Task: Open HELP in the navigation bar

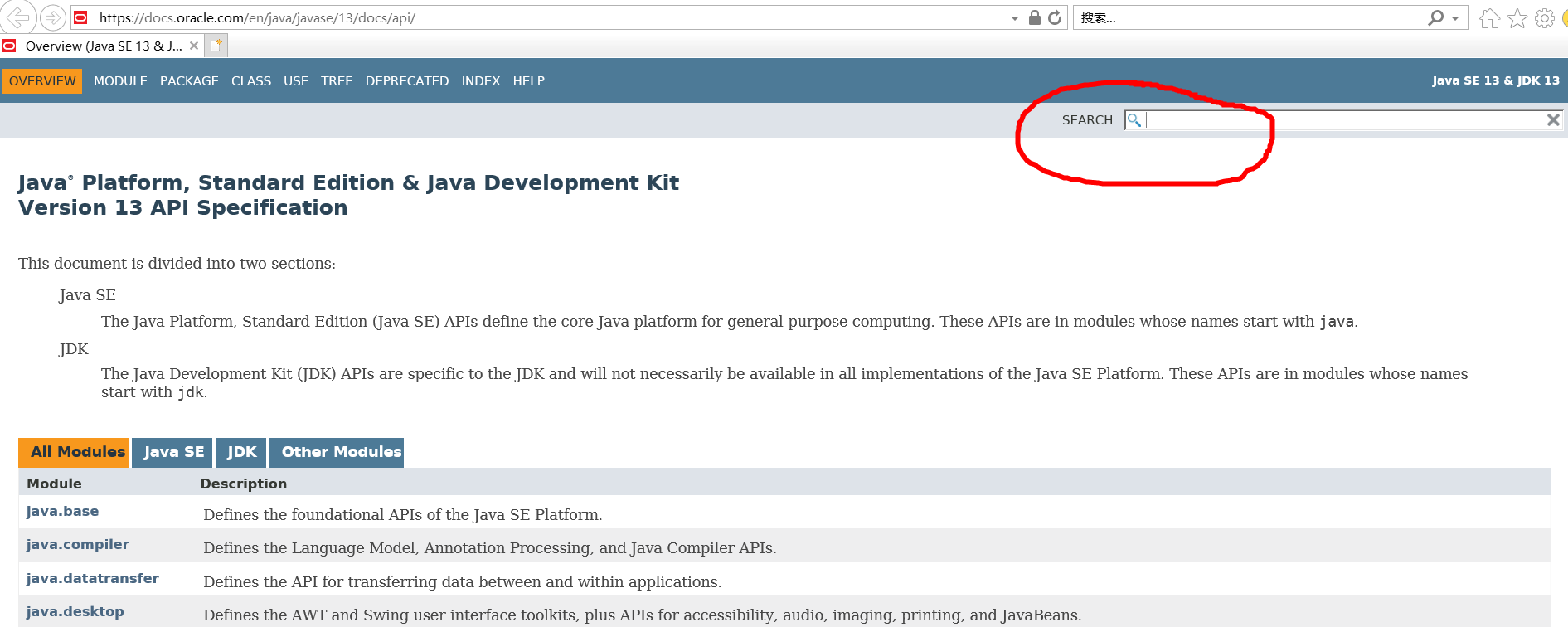Action: pos(528,81)
